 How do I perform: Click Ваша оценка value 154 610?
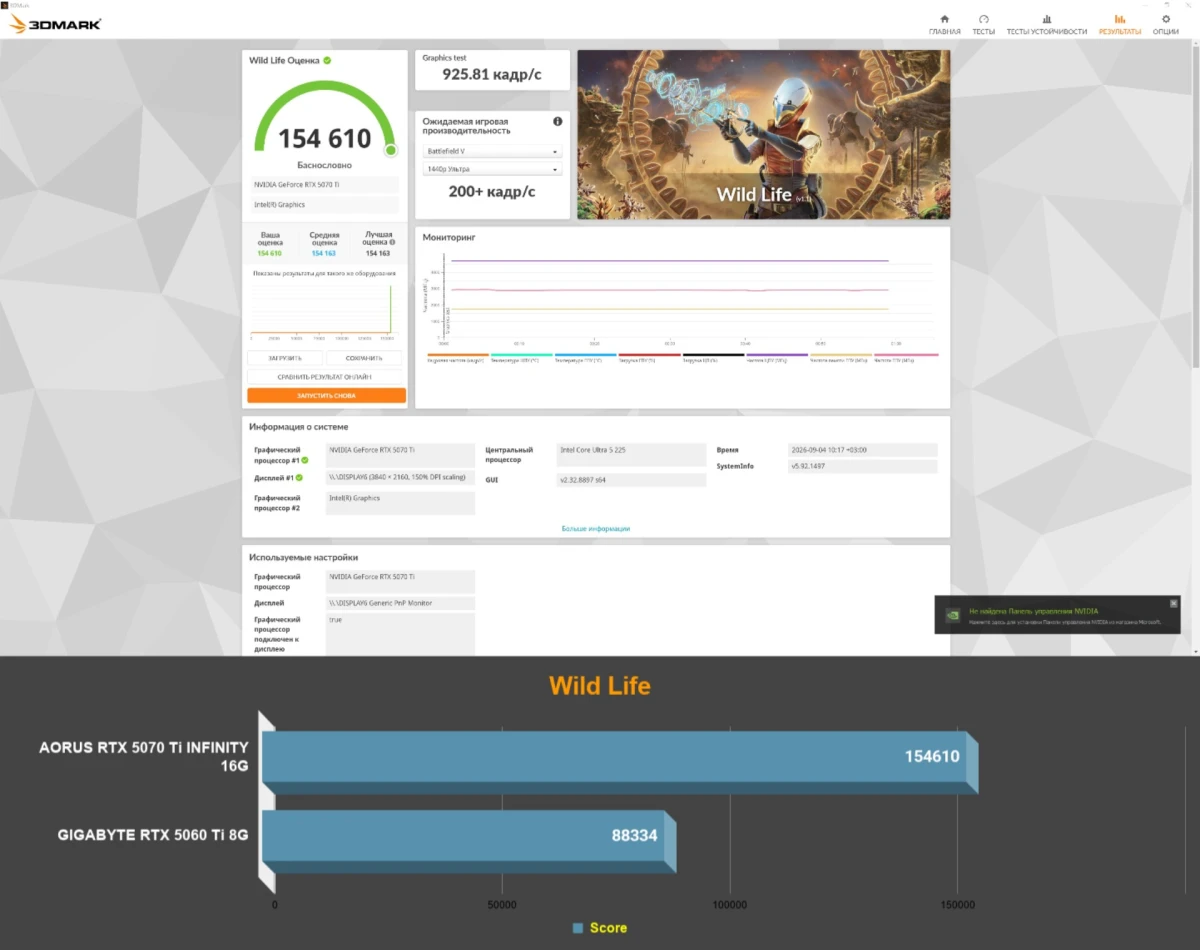coord(270,253)
